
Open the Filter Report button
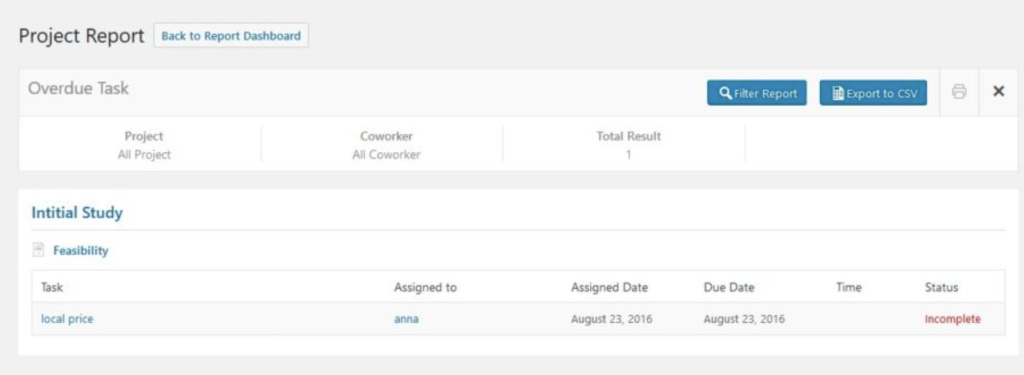[757, 93]
